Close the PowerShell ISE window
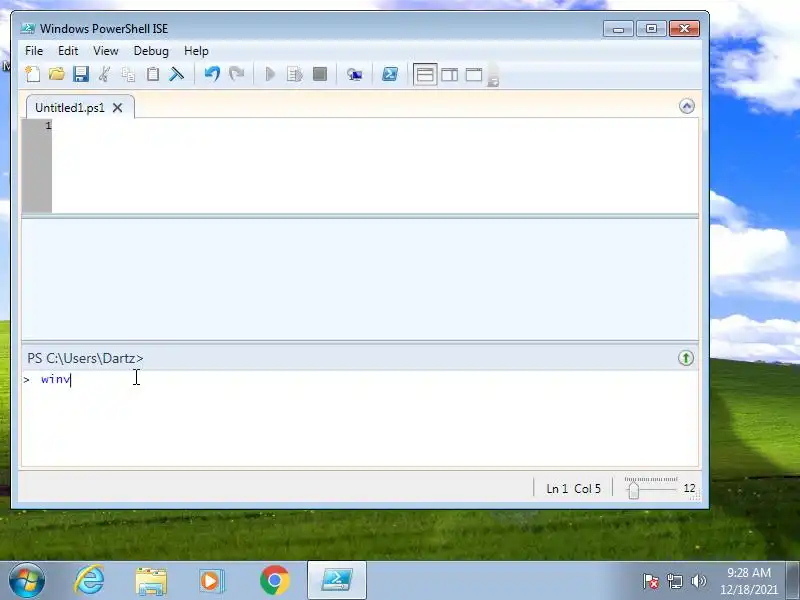800x600 pixels. 684,29
